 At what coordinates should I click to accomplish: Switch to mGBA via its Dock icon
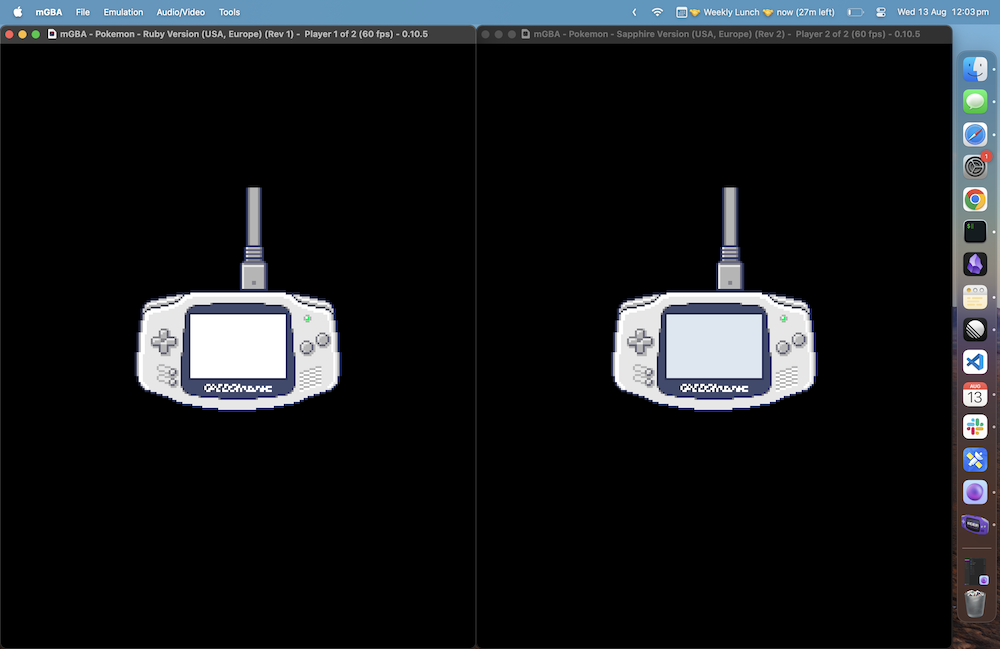[974, 525]
